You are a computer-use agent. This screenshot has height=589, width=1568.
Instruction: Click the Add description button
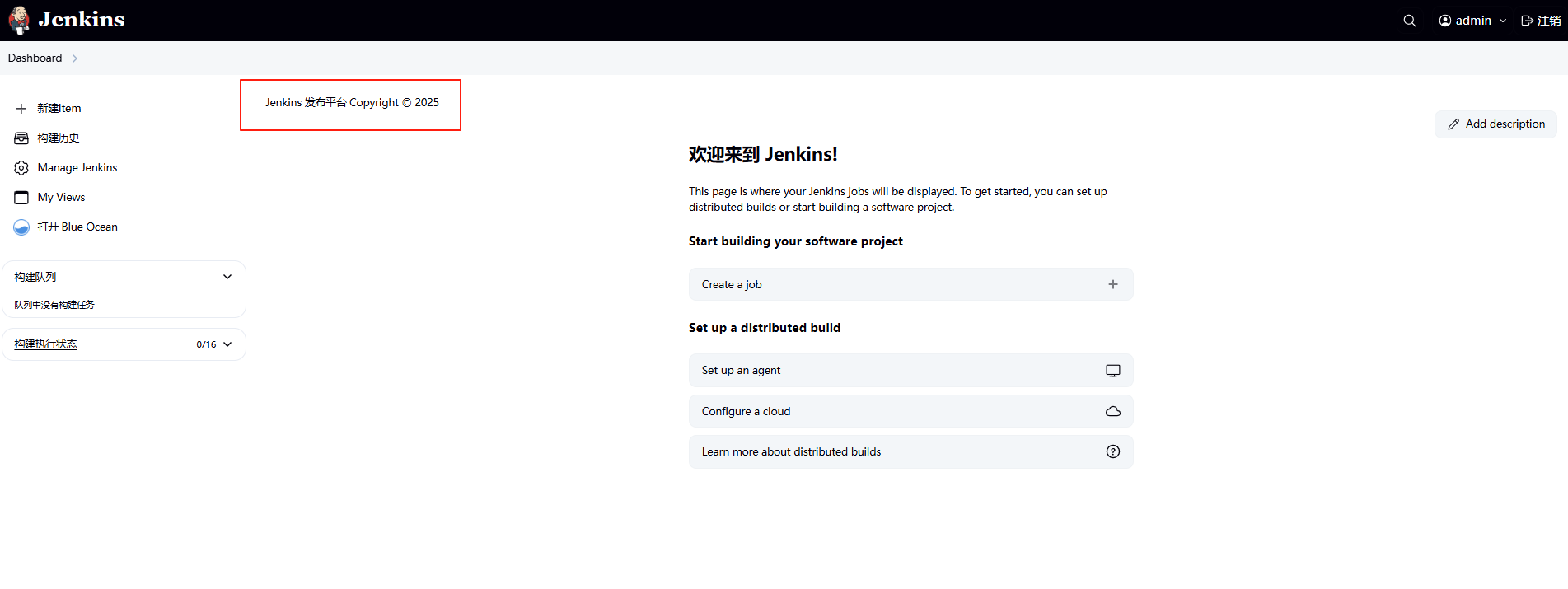1495,124
